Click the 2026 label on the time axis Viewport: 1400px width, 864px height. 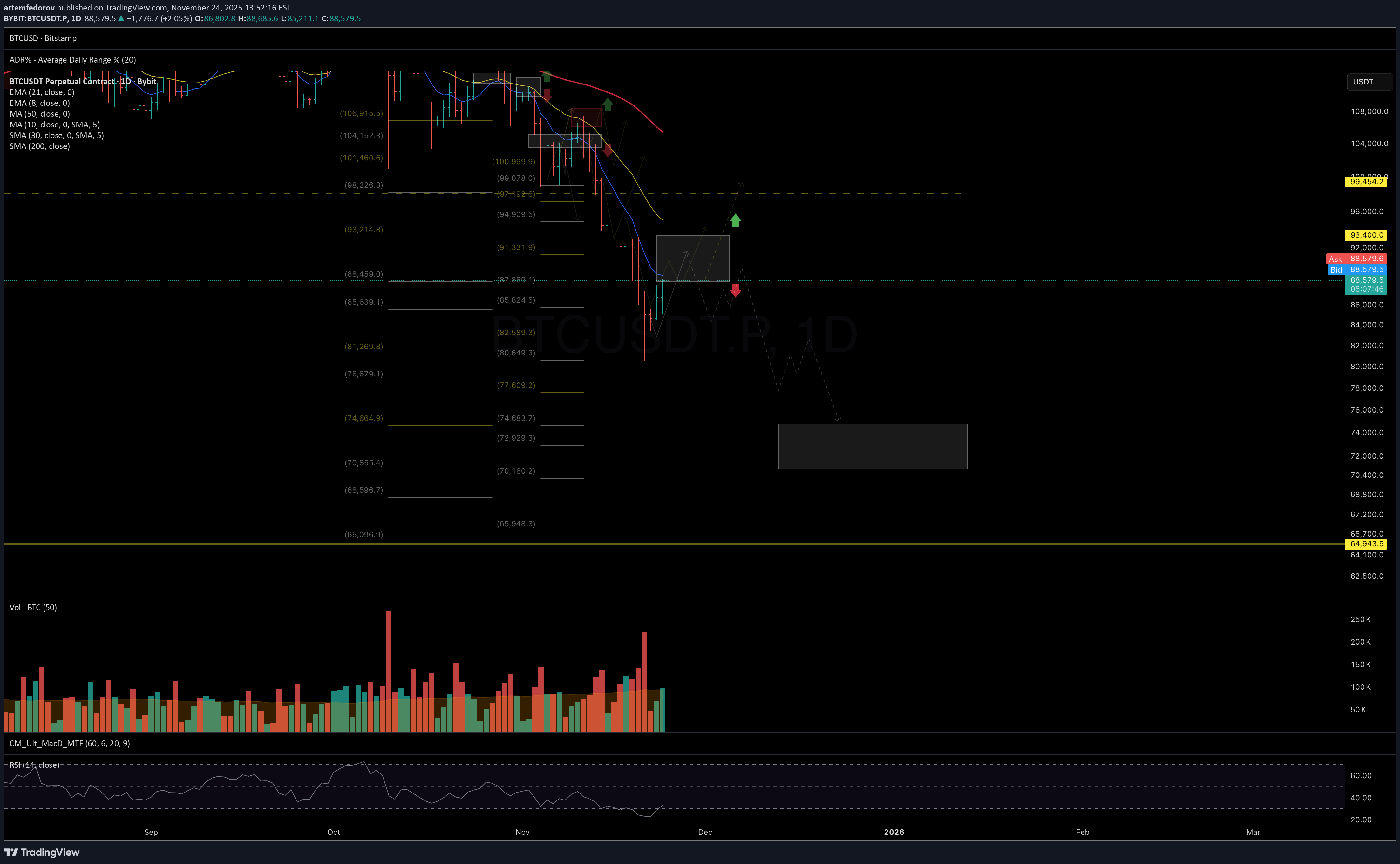(x=894, y=832)
